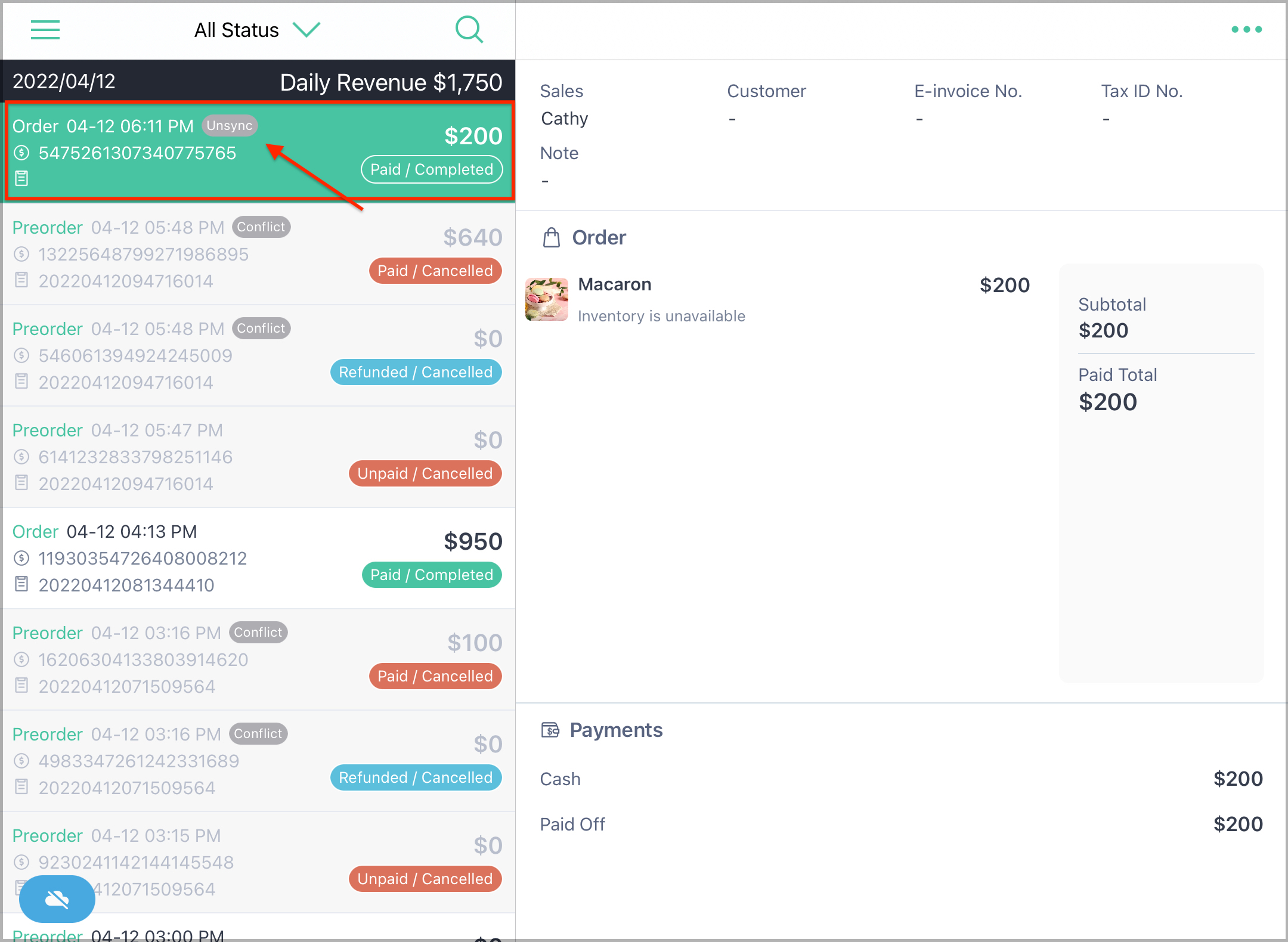Click the shopping bag Order icon
Image resolution: width=1288 pixels, height=942 pixels.
point(552,237)
